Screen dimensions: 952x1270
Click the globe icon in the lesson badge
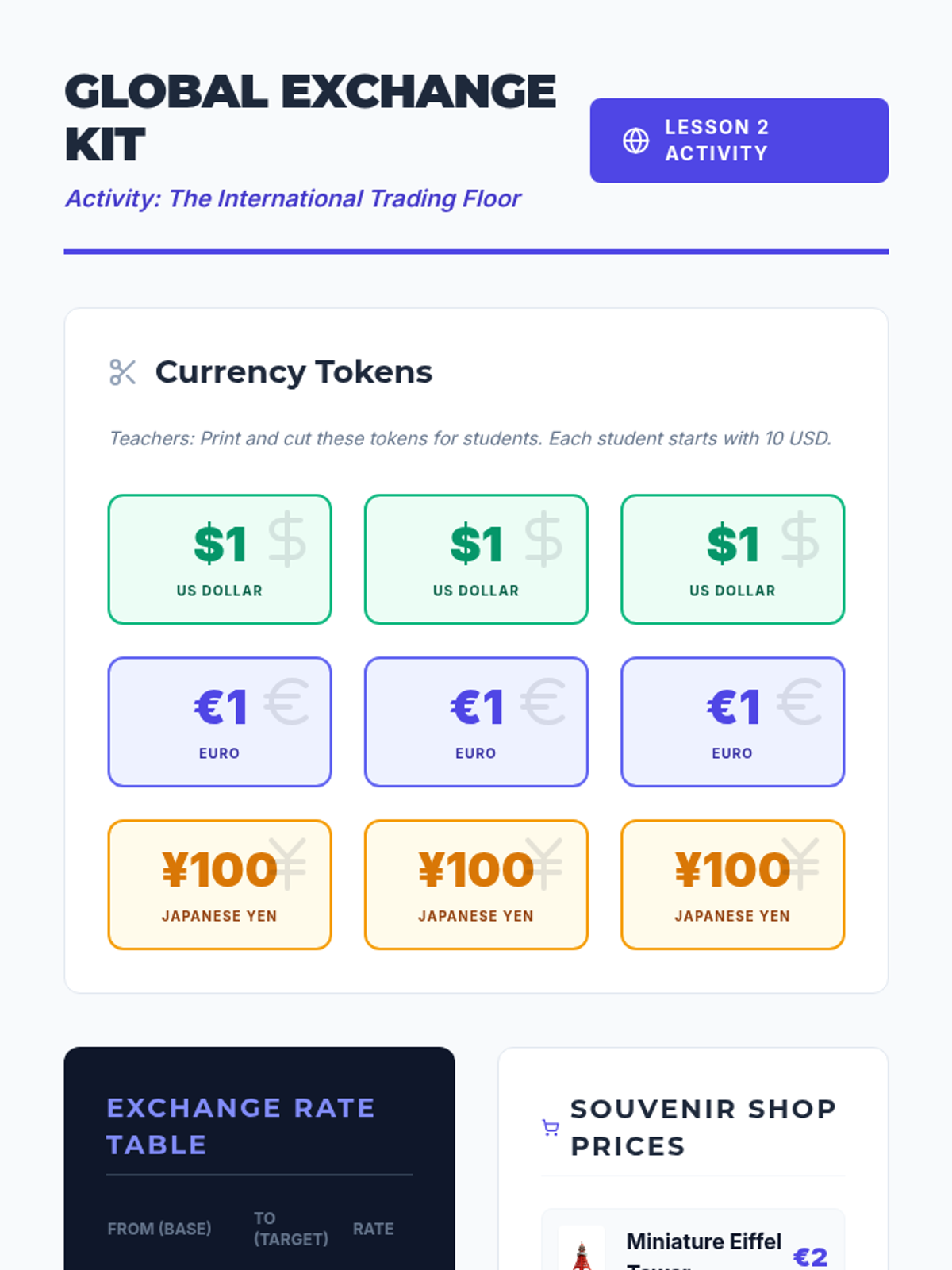(635, 140)
